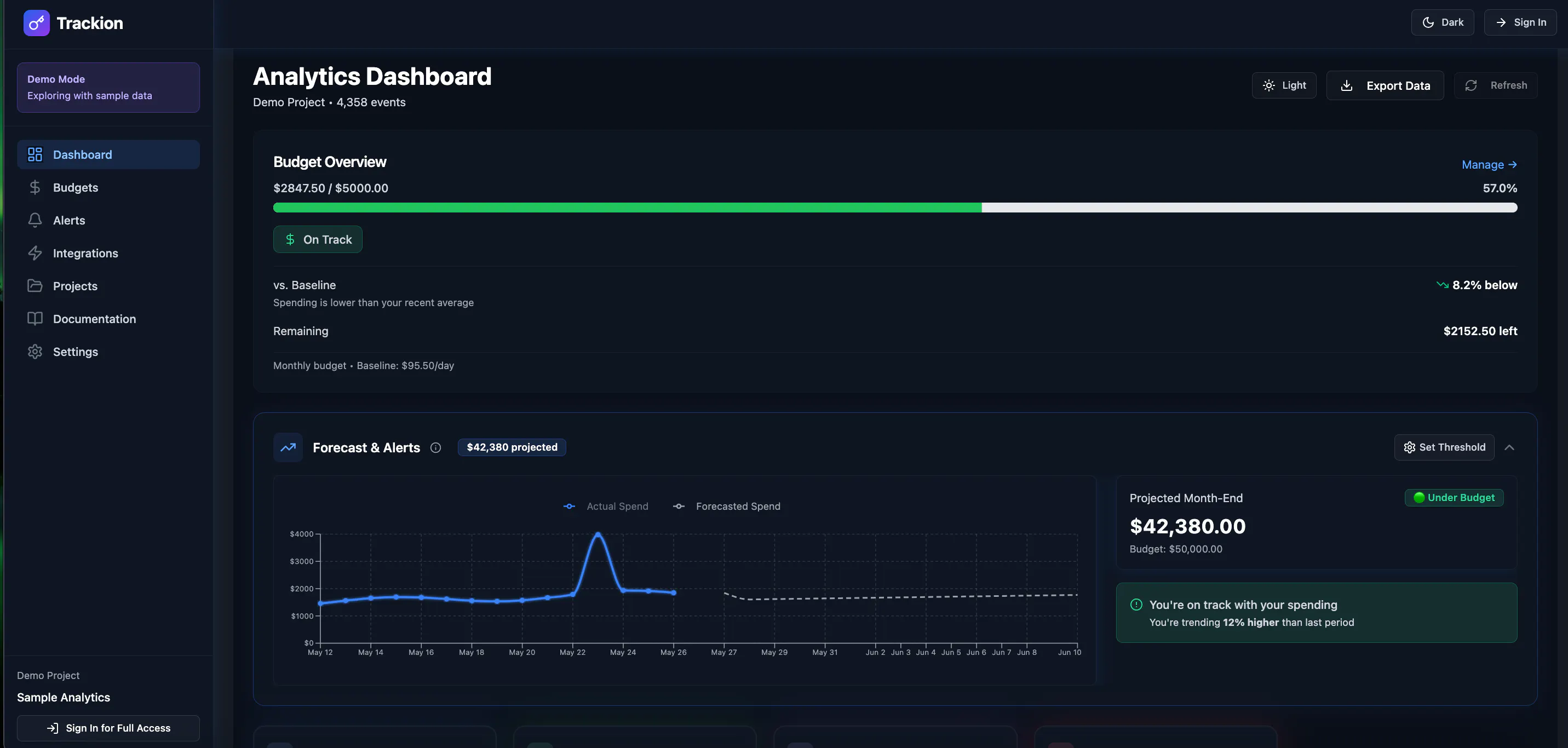This screenshot has width=1568, height=748.
Task: Click the Export Data button
Action: tap(1385, 86)
